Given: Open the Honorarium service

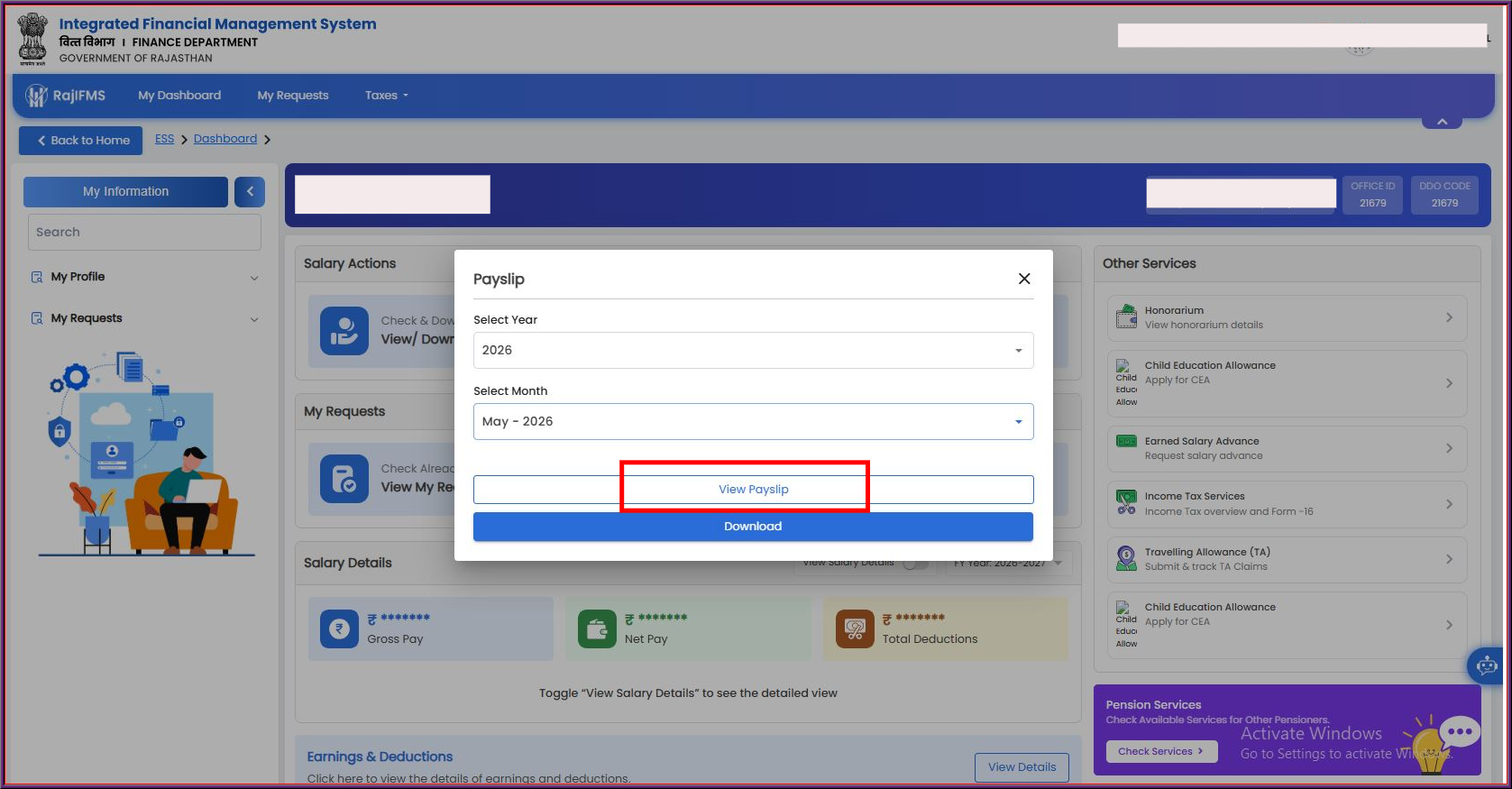Looking at the screenshot, I should 1287,317.
